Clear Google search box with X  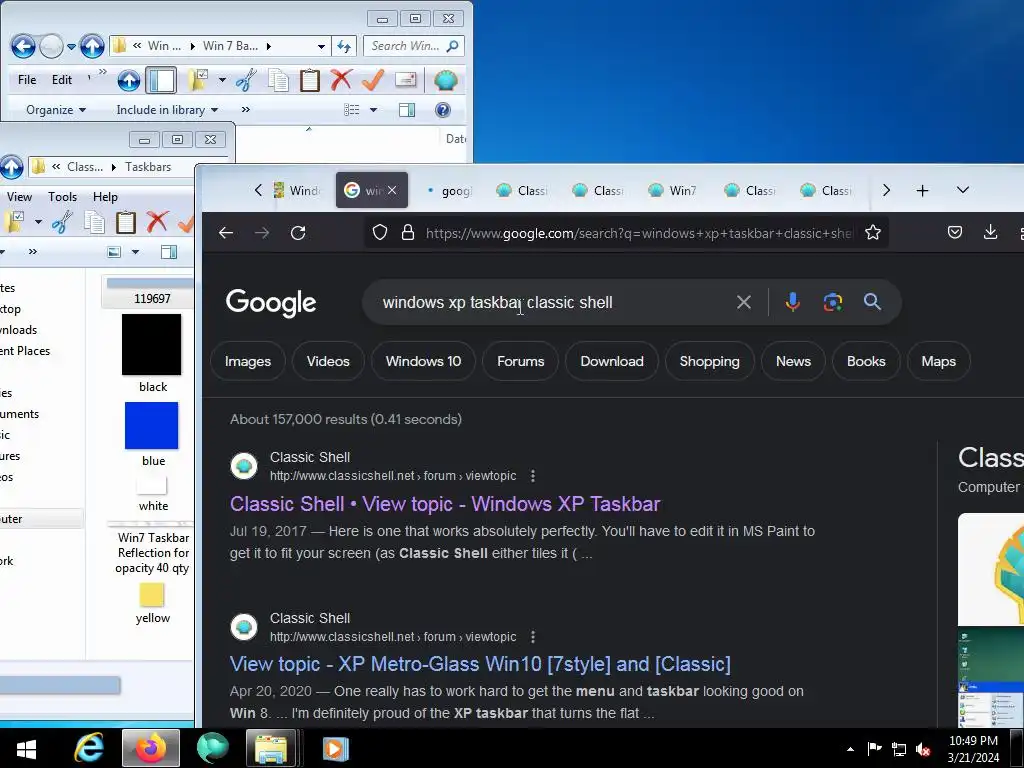click(744, 302)
